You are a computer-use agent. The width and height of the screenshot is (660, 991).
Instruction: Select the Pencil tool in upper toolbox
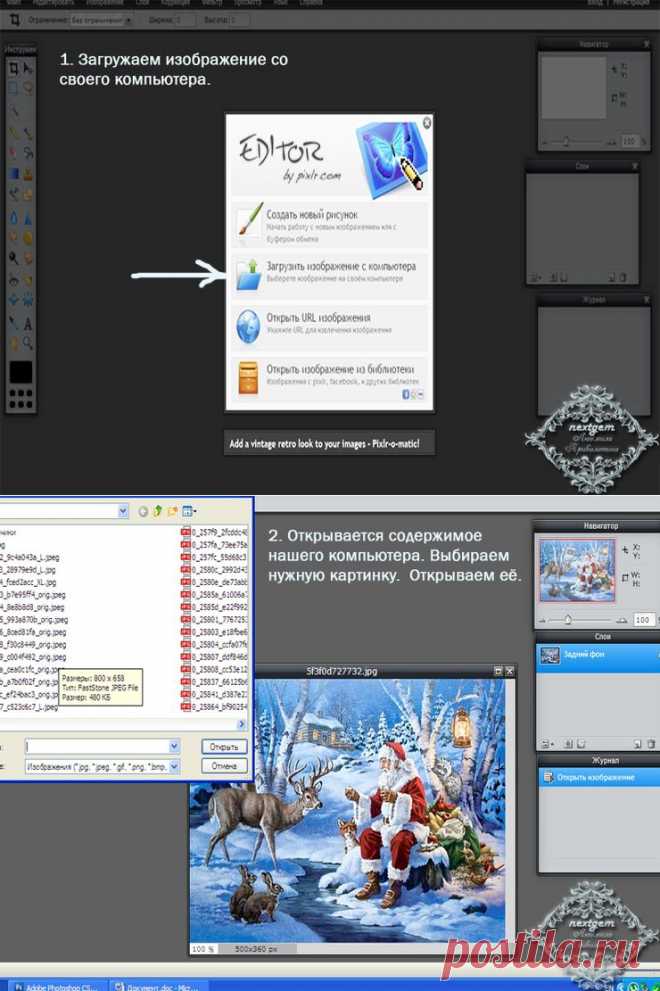(13, 133)
